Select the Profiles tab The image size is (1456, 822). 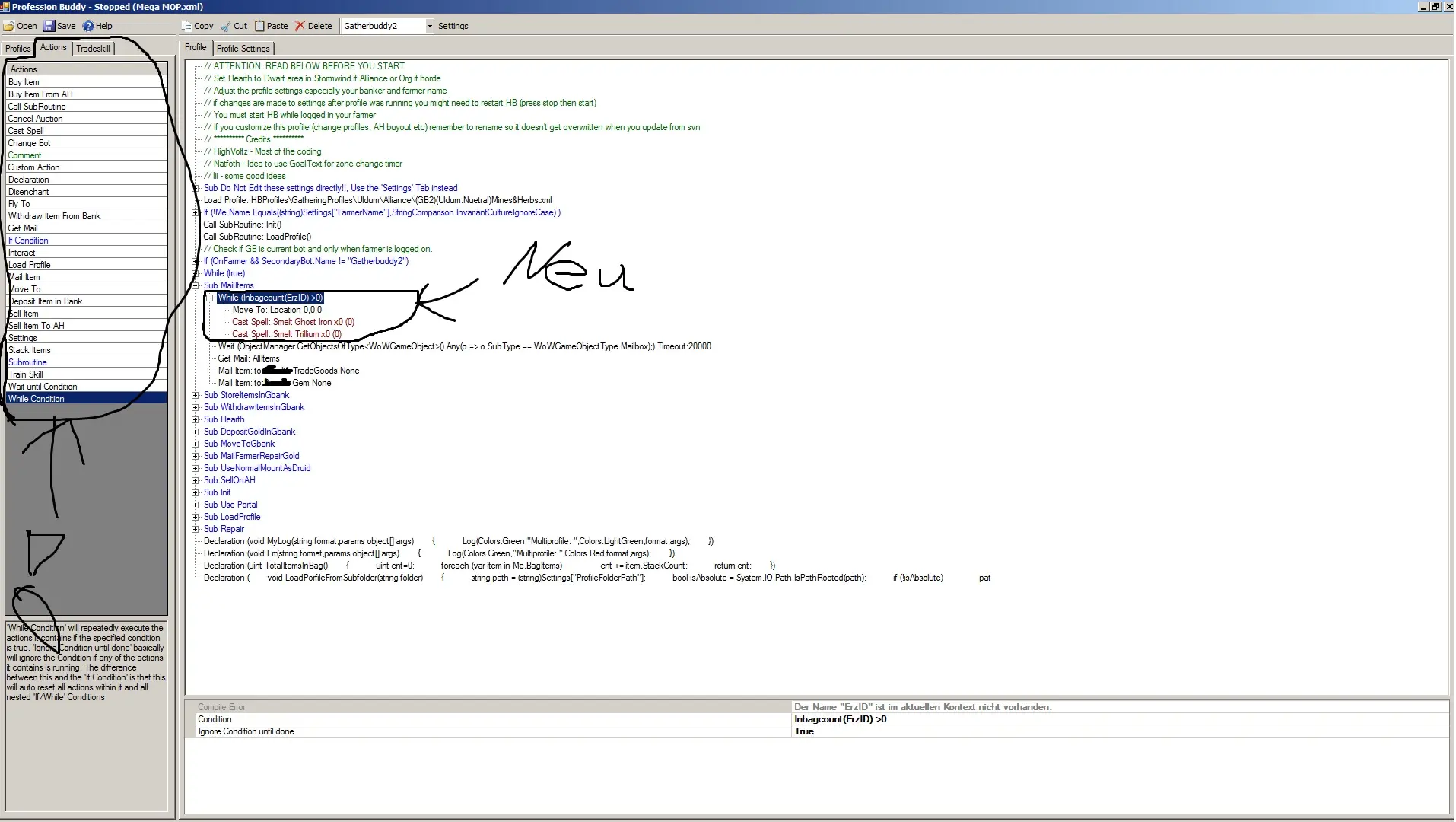[x=17, y=49]
